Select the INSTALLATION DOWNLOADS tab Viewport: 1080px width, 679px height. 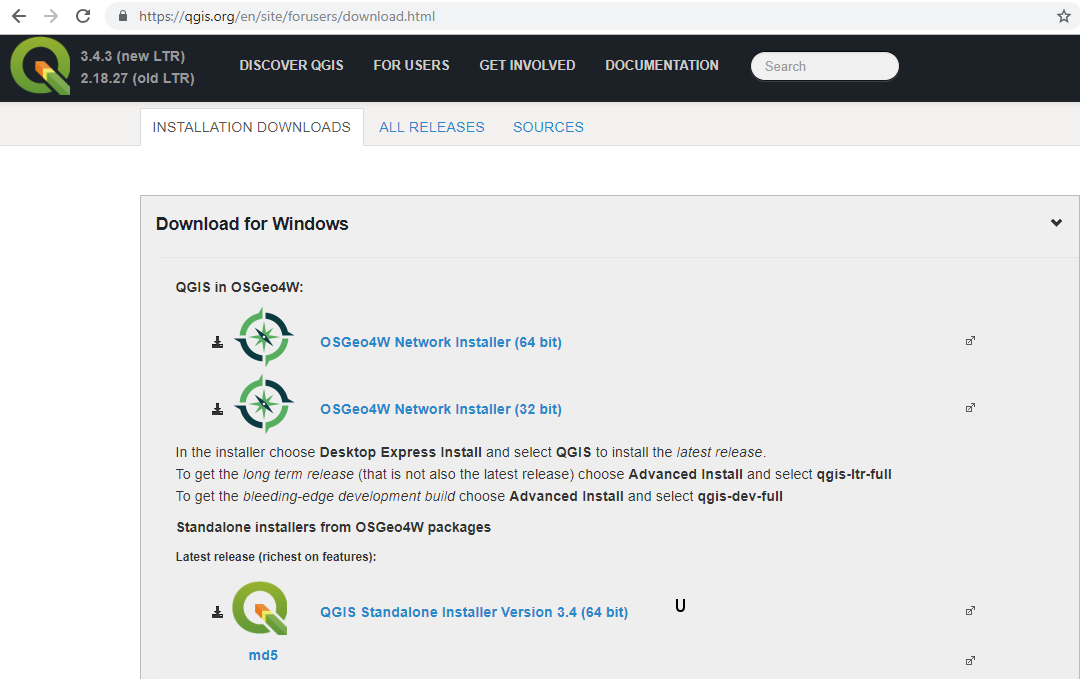pyautogui.click(x=251, y=127)
